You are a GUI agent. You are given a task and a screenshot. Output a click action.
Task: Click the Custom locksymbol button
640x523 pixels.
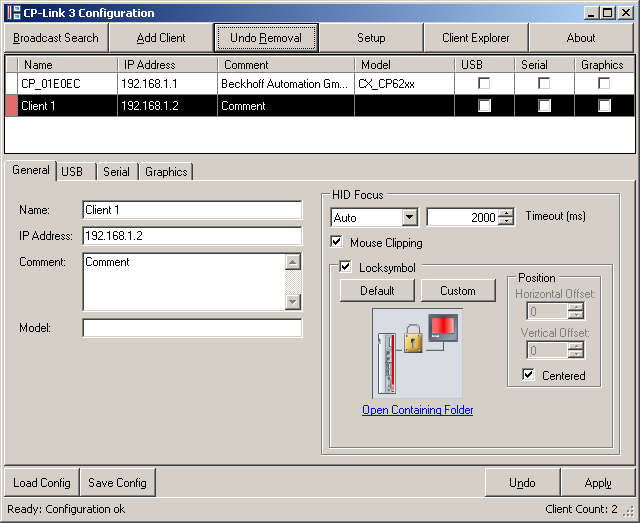tap(458, 291)
